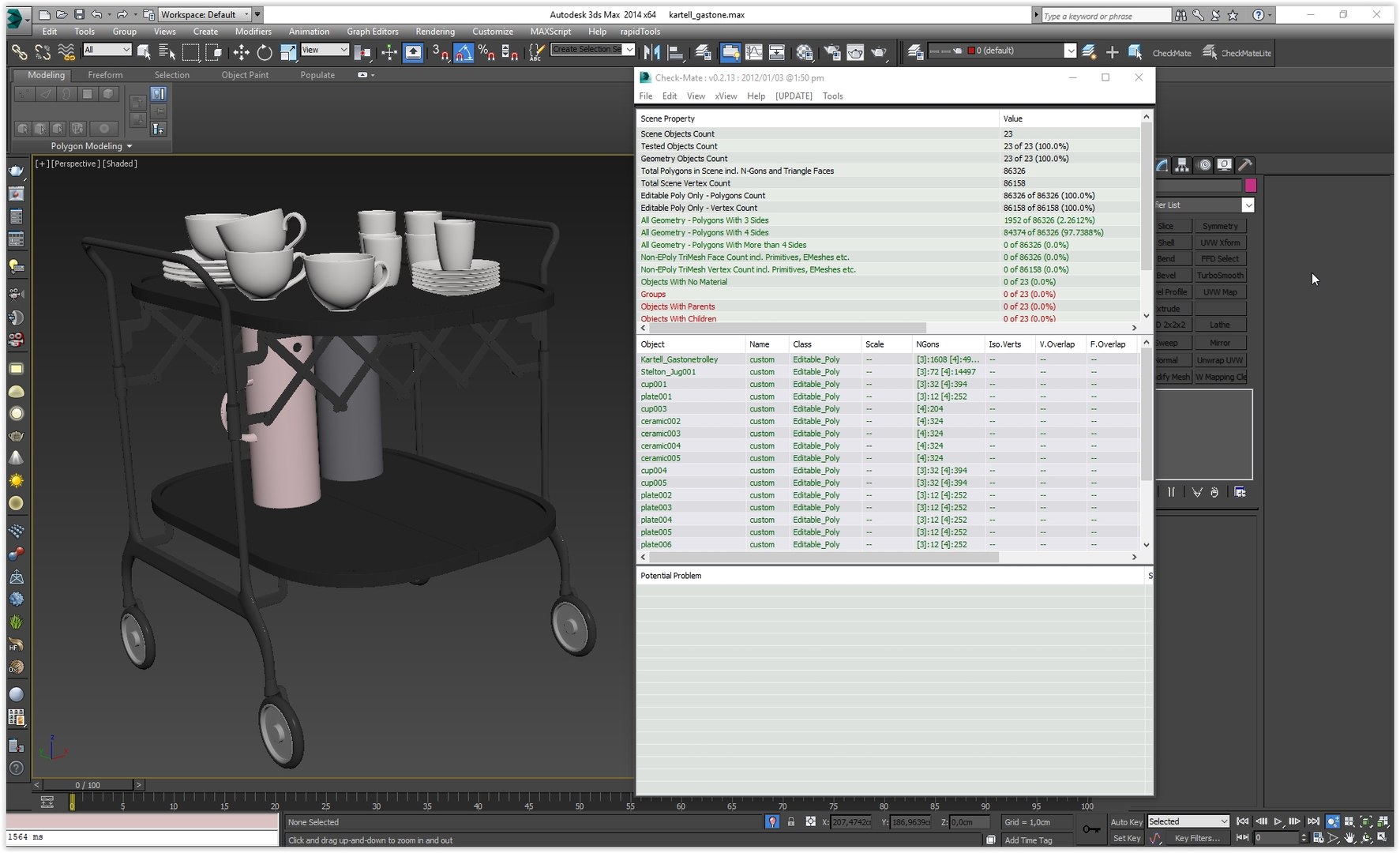Click the Unwrap UVW modifier button
This screenshot has height=853, width=1400.
(1220, 360)
